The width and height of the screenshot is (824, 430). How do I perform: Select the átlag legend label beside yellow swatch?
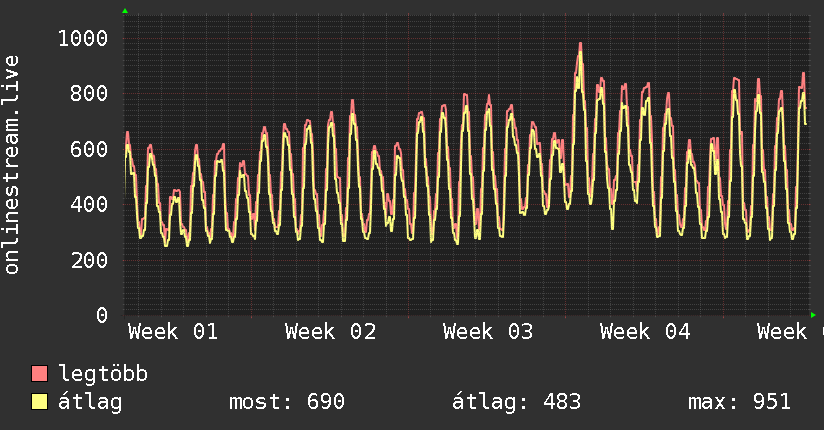91,402
